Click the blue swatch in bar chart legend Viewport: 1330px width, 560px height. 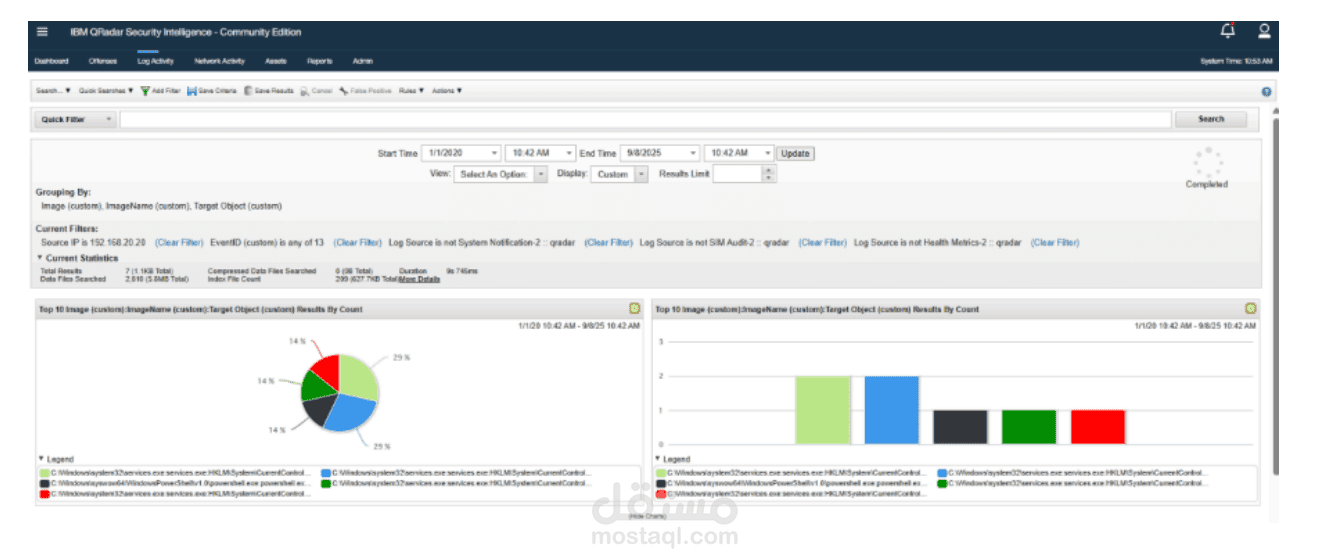click(x=943, y=471)
